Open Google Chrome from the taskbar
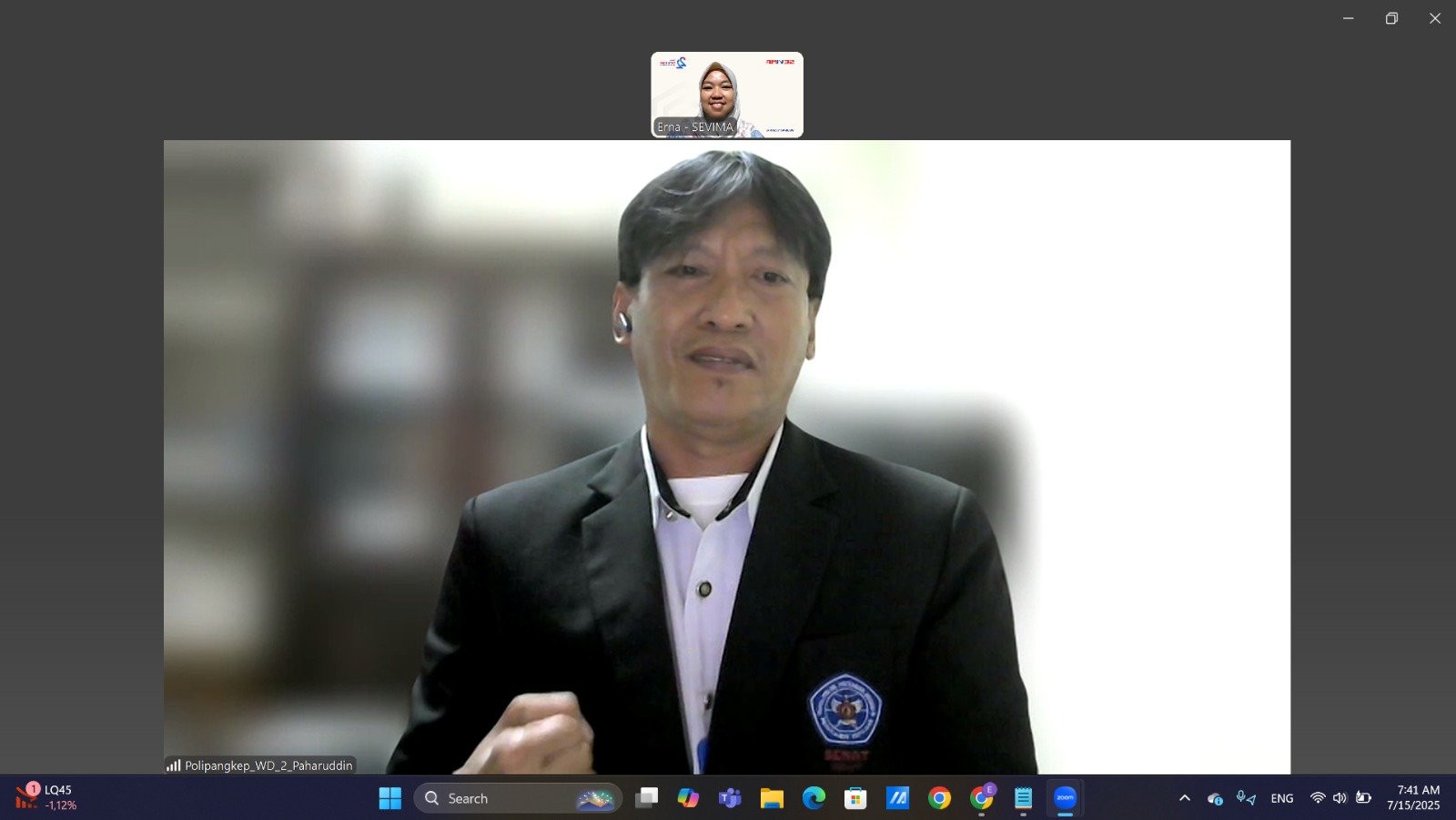1456x820 pixels. [x=939, y=798]
